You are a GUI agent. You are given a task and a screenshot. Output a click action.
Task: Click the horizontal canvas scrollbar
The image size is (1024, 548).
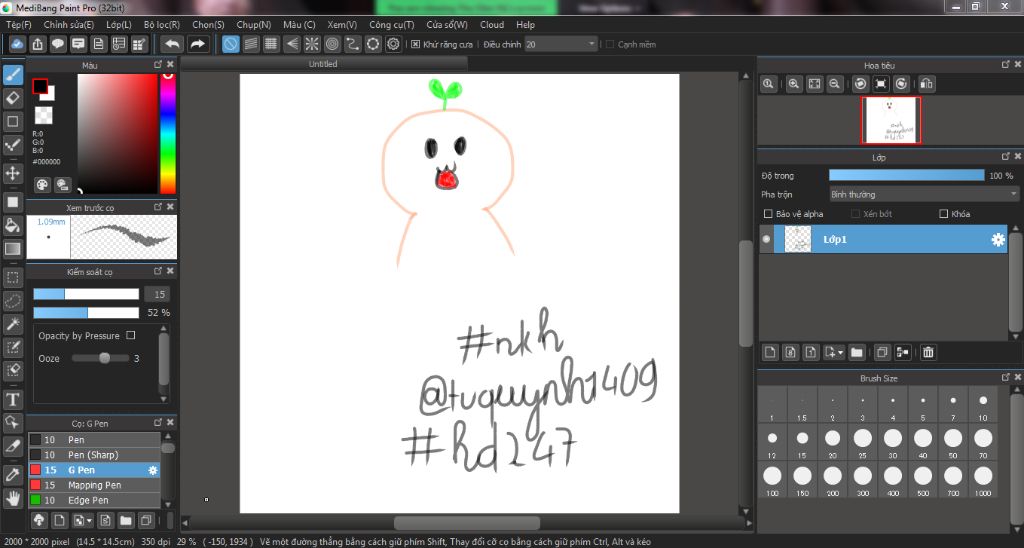pyautogui.click(x=466, y=523)
